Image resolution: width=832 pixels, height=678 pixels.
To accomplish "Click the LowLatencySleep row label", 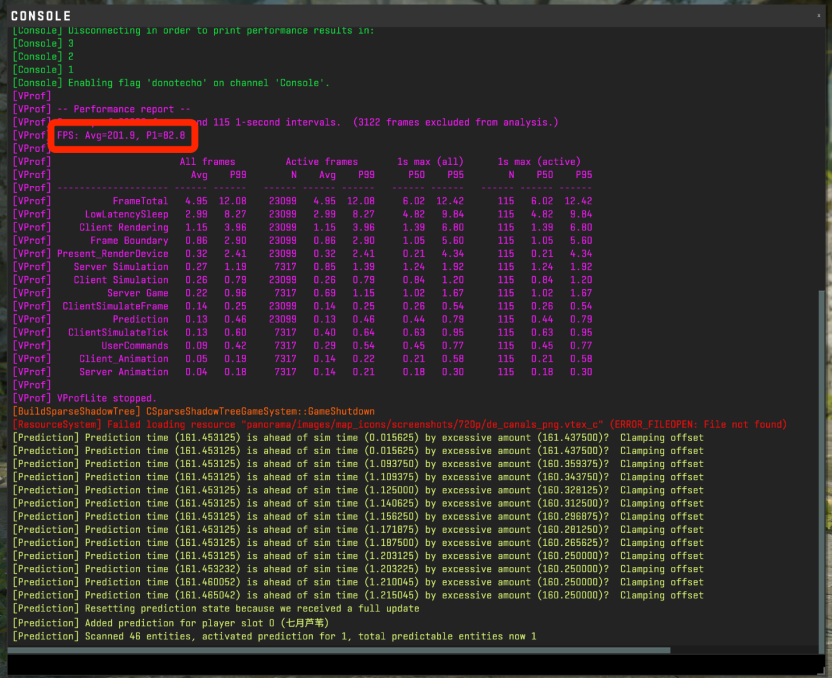I will pos(126,214).
